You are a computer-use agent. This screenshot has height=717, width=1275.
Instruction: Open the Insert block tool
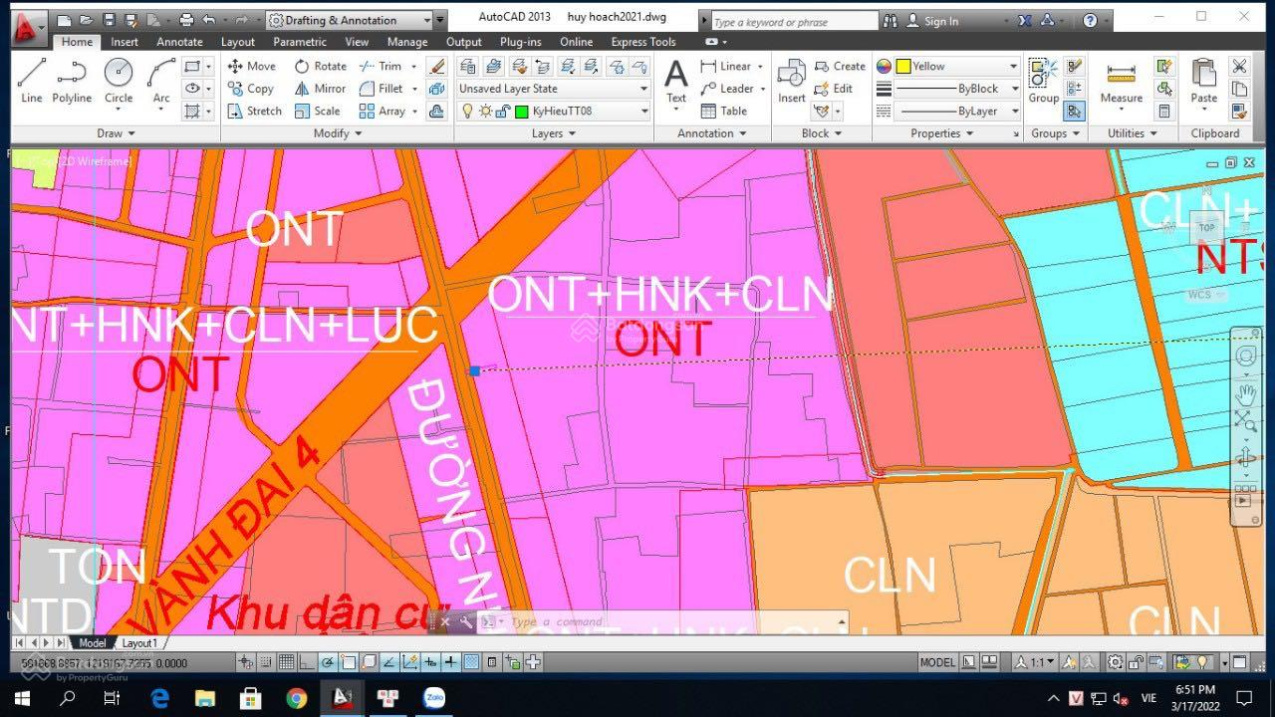791,80
